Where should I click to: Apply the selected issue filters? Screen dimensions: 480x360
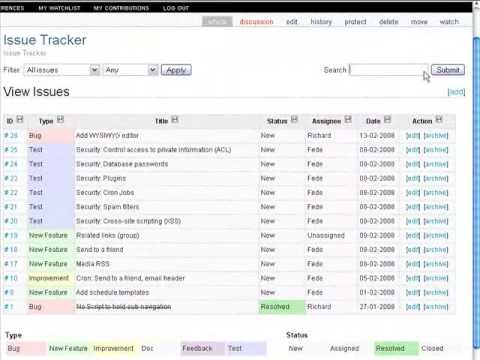point(176,70)
